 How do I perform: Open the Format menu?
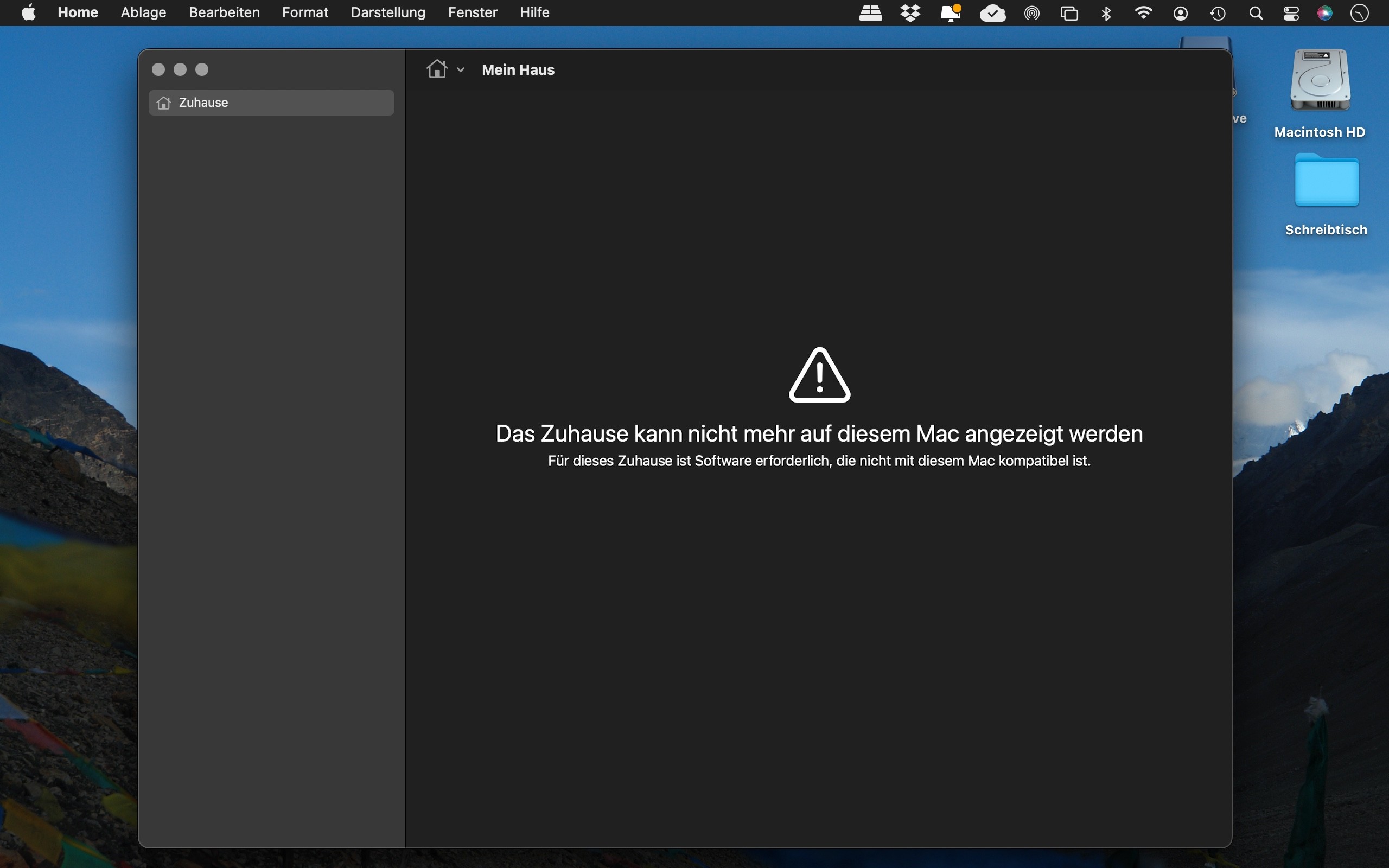coord(305,12)
